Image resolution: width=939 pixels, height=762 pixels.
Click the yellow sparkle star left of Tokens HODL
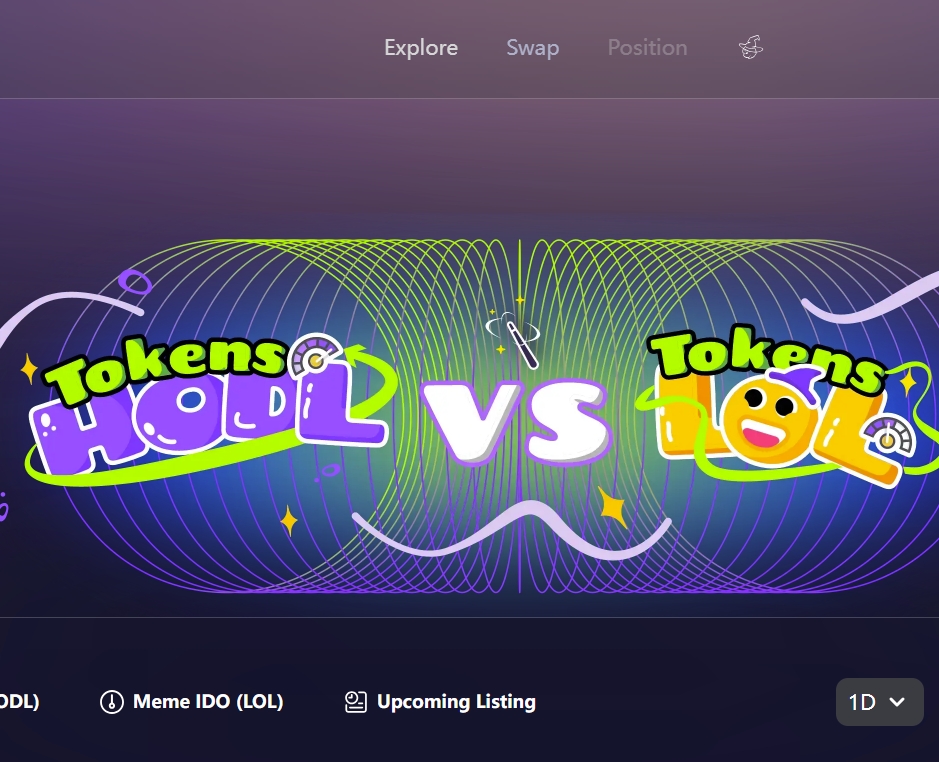pyautogui.click(x=29, y=369)
